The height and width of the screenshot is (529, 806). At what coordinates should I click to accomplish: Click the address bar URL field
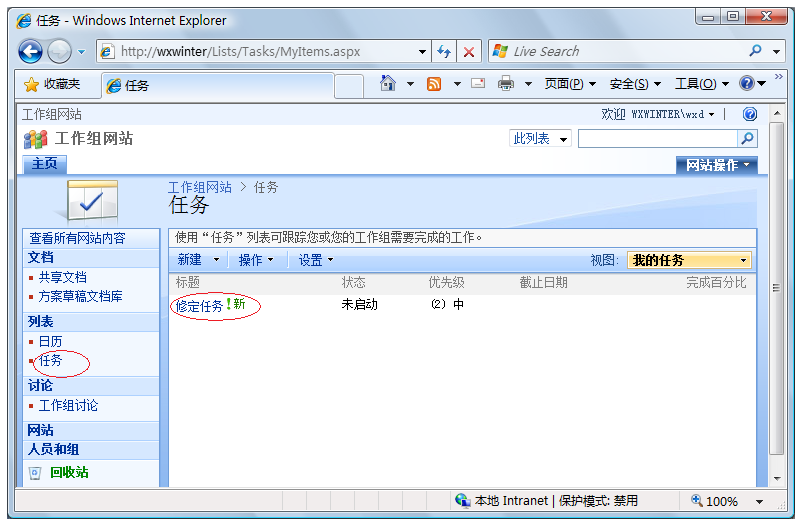(259, 51)
